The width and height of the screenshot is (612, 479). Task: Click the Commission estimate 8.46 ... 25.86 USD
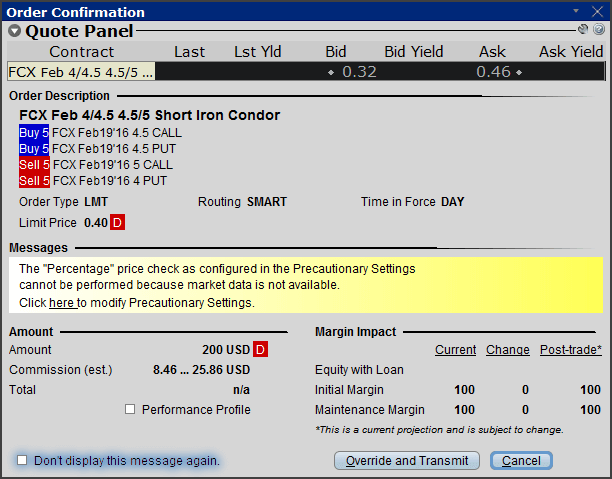click(x=201, y=370)
